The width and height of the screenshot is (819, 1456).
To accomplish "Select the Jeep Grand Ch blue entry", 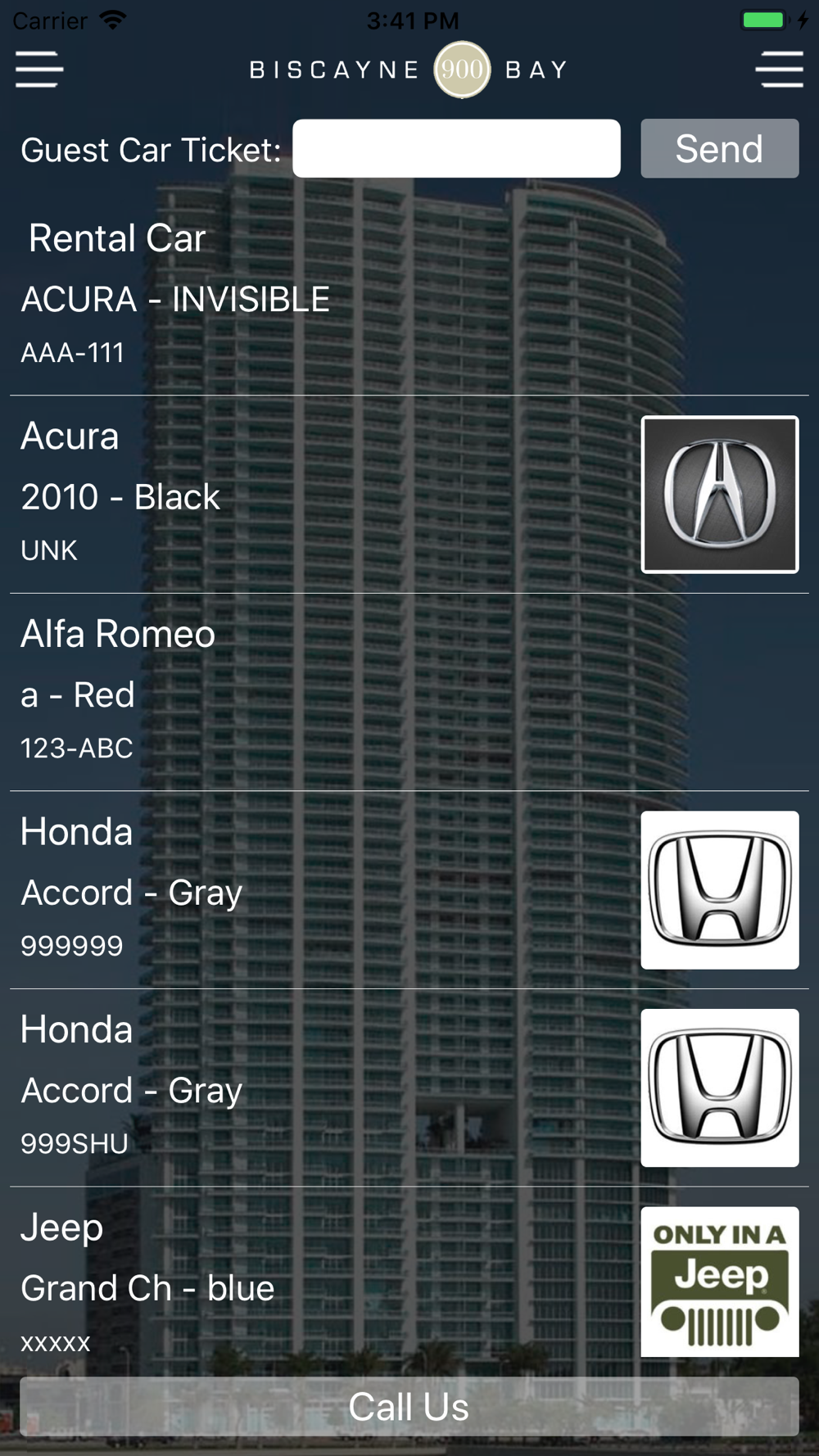I will (409, 1282).
